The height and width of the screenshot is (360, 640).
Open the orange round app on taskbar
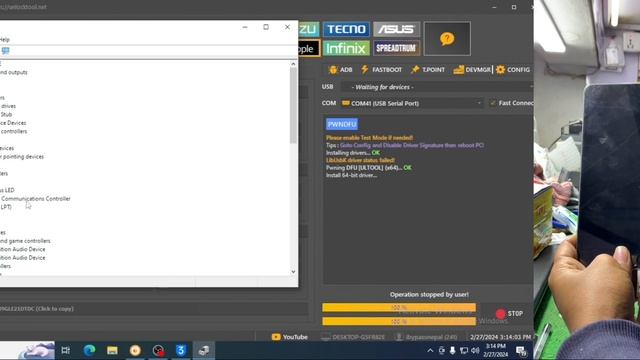135,350
